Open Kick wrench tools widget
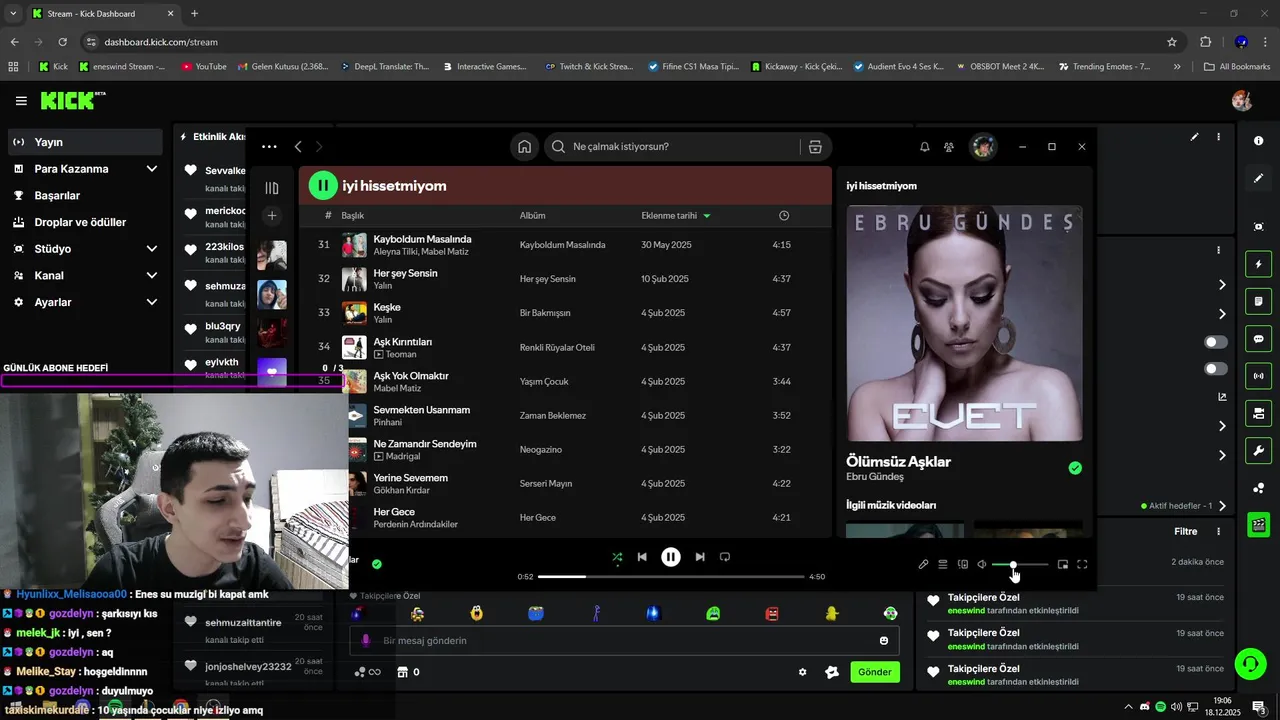The height and width of the screenshot is (720, 1280). pyautogui.click(x=1258, y=451)
